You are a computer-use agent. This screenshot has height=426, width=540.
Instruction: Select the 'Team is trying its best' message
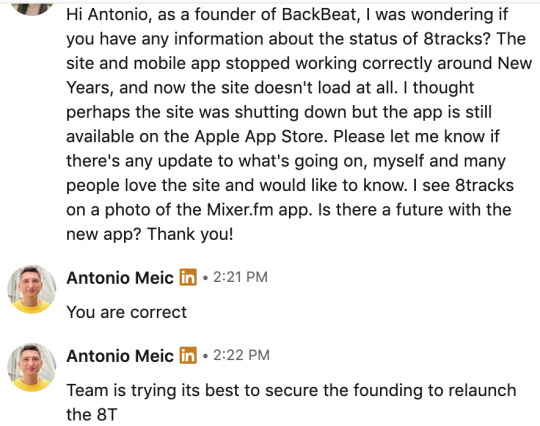pos(291,402)
